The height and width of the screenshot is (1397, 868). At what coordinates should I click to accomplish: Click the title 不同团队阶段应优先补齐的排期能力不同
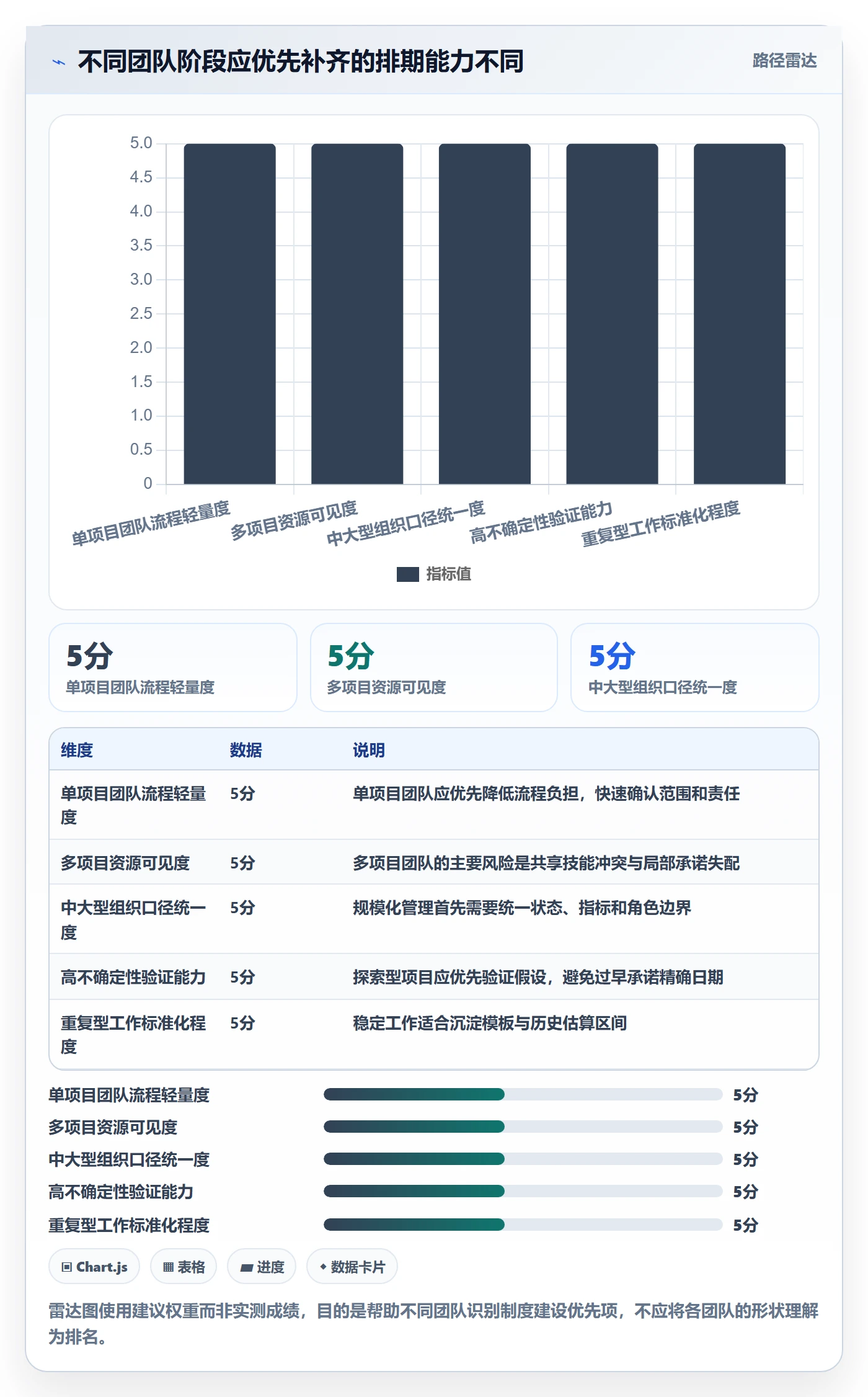click(x=301, y=61)
